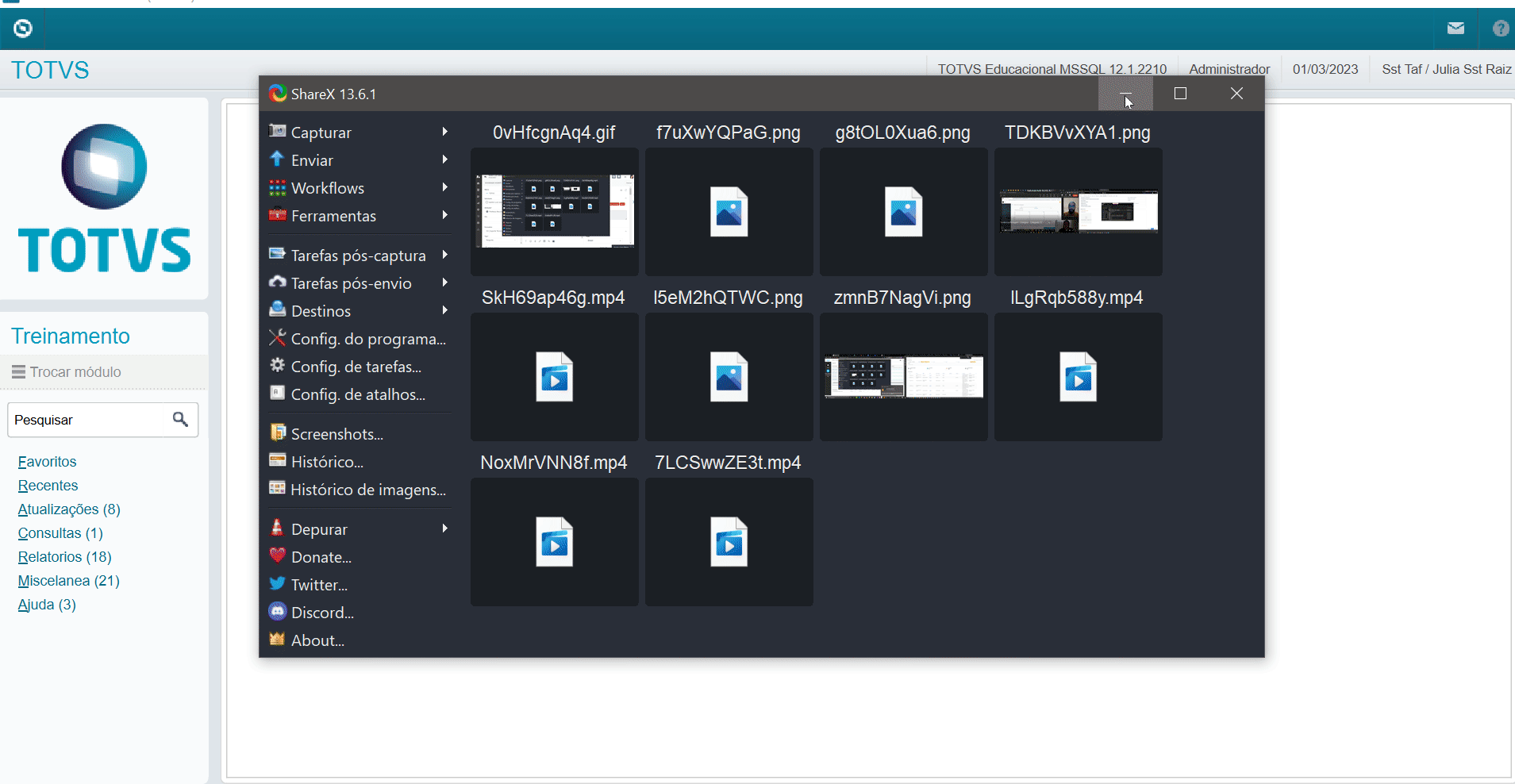
Task: Select the 0vHfcgnAq4.gif thumbnail
Action: pyautogui.click(x=555, y=211)
